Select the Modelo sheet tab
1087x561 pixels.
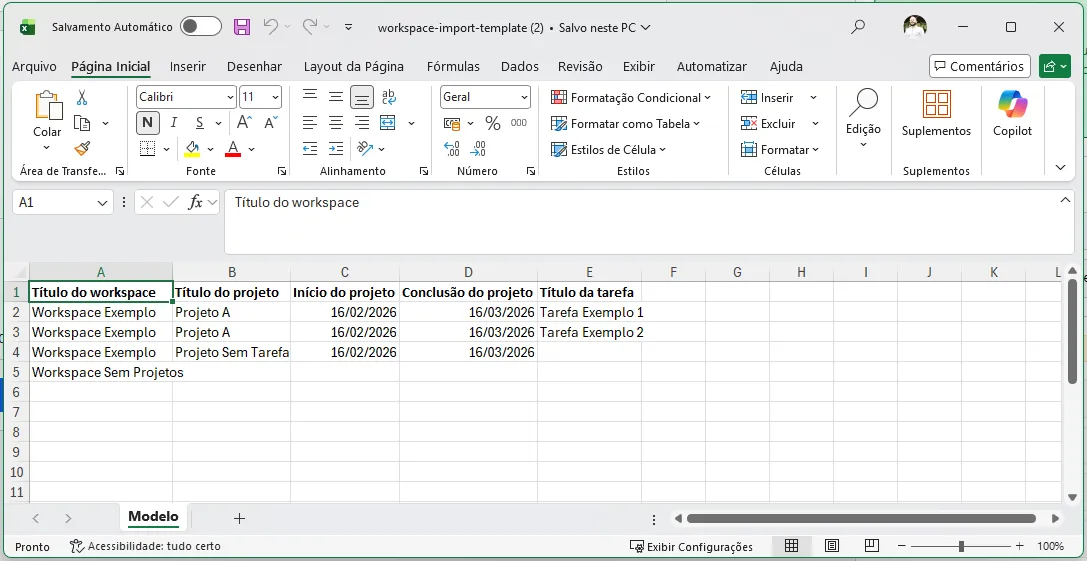pyautogui.click(x=153, y=517)
